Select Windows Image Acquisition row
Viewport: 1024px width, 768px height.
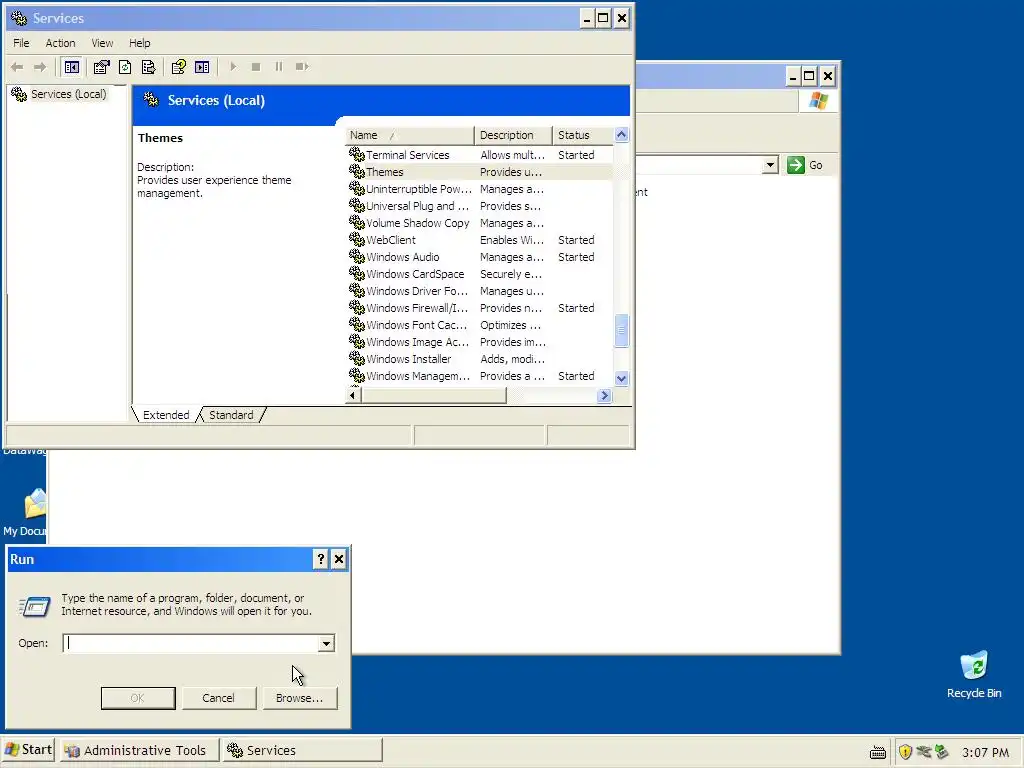click(479, 342)
